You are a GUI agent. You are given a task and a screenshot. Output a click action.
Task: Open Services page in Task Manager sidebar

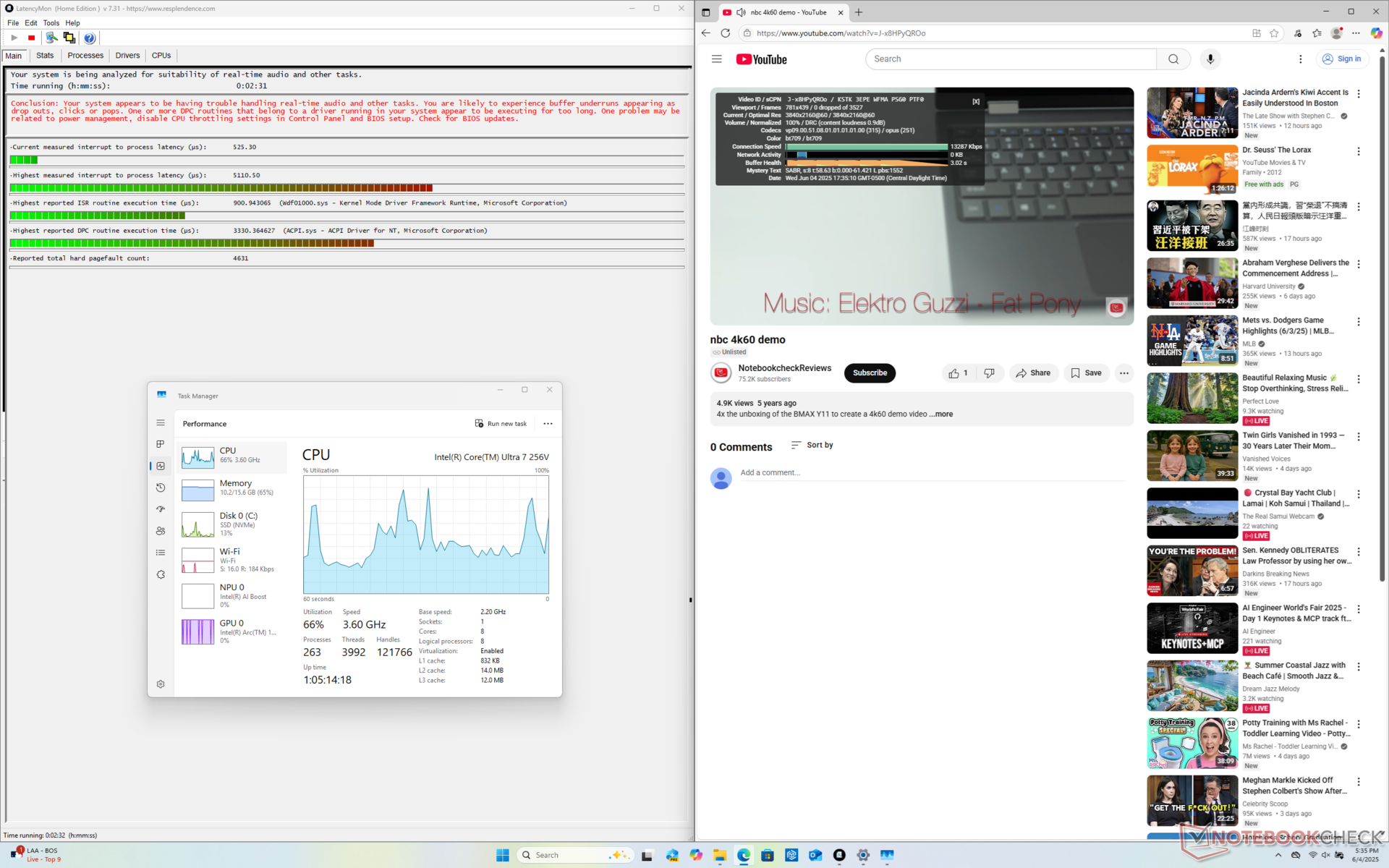(x=161, y=574)
